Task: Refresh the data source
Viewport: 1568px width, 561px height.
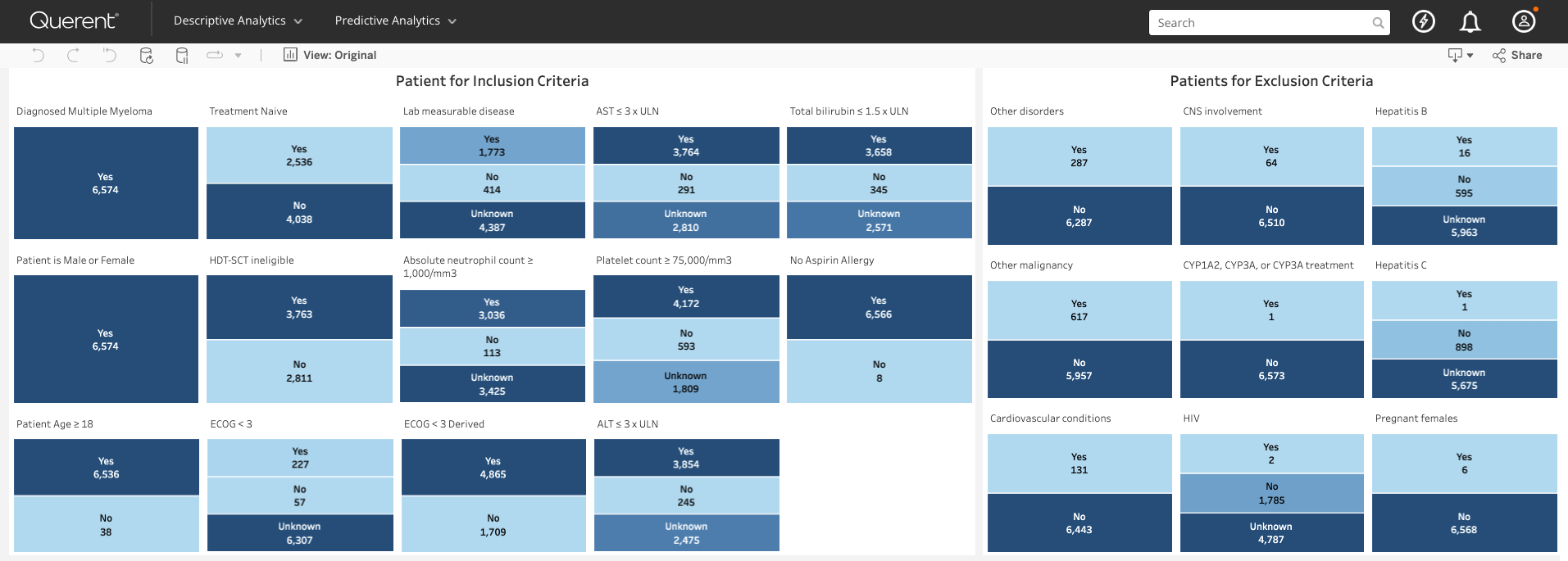Action: coord(146,55)
